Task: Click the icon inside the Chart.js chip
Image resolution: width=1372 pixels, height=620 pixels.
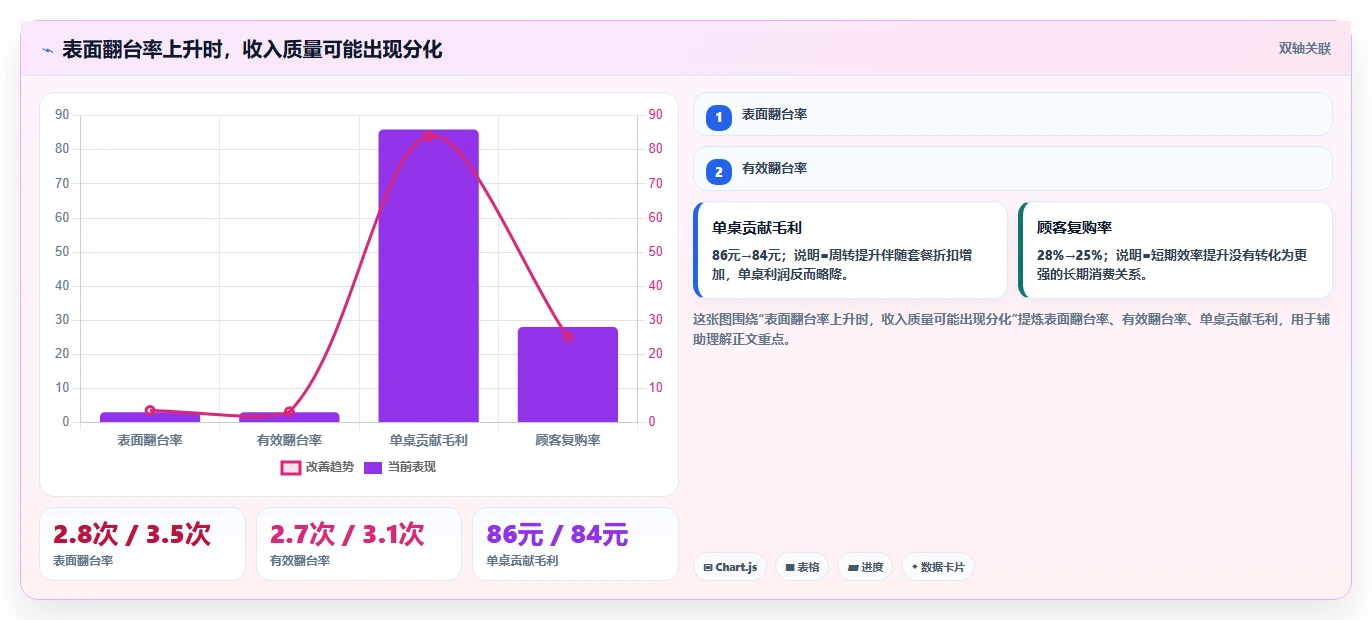Action: coord(708,567)
